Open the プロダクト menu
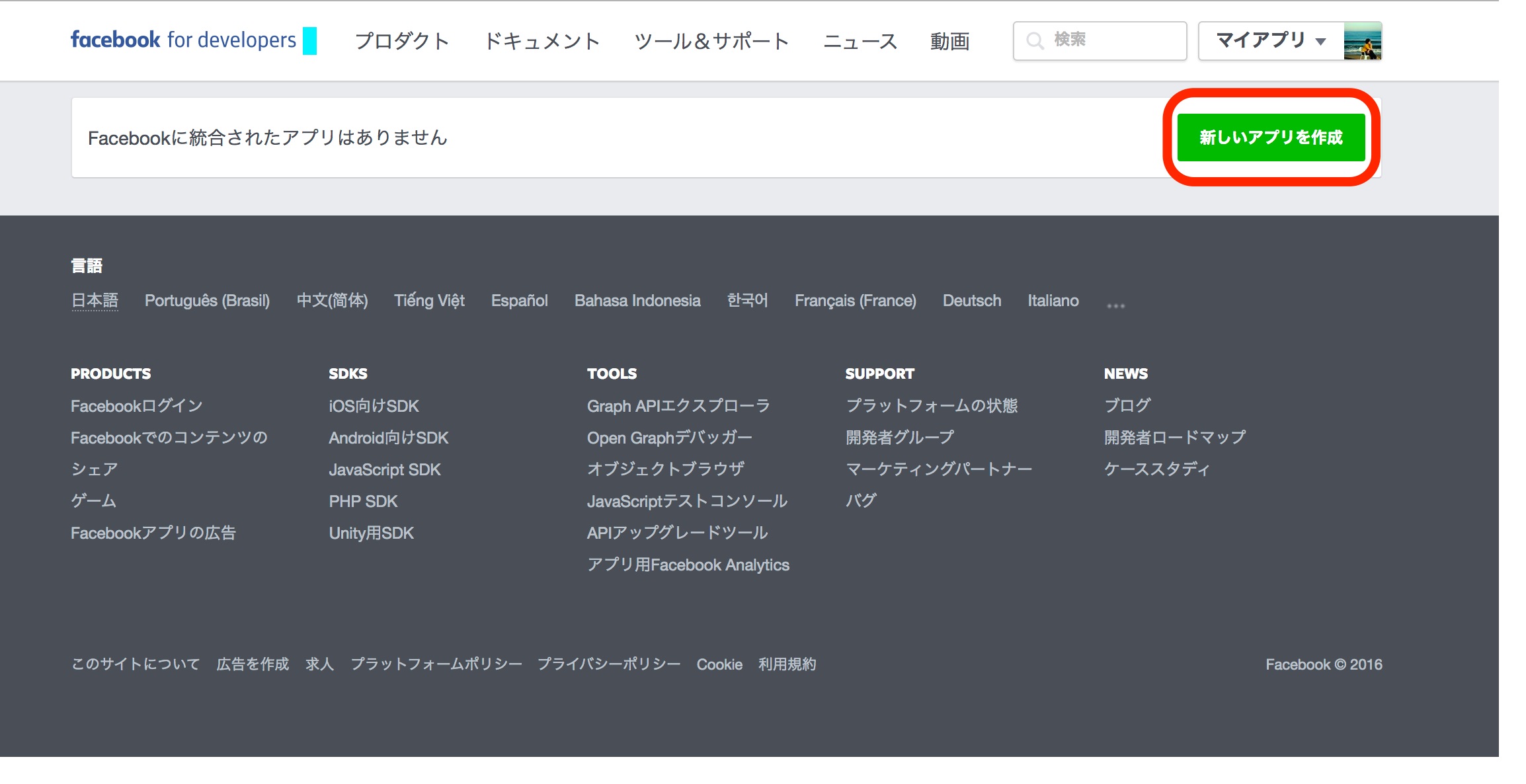Image resolution: width=1526 pixels, height=784 pixels. coord(402,41)
